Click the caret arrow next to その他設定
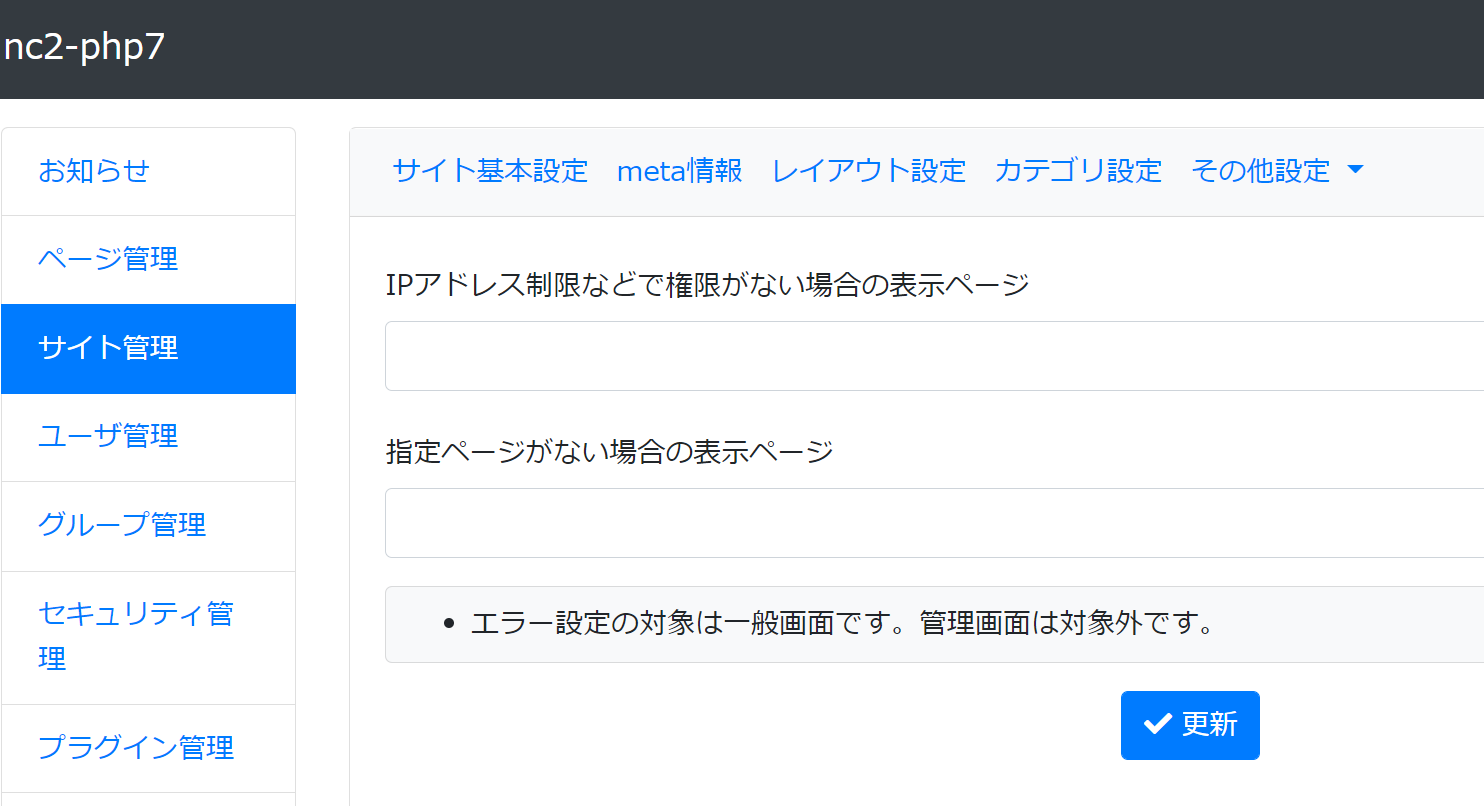This screenshot has width=1484, height=806. pyautogui.click(x=1356, y=170)
